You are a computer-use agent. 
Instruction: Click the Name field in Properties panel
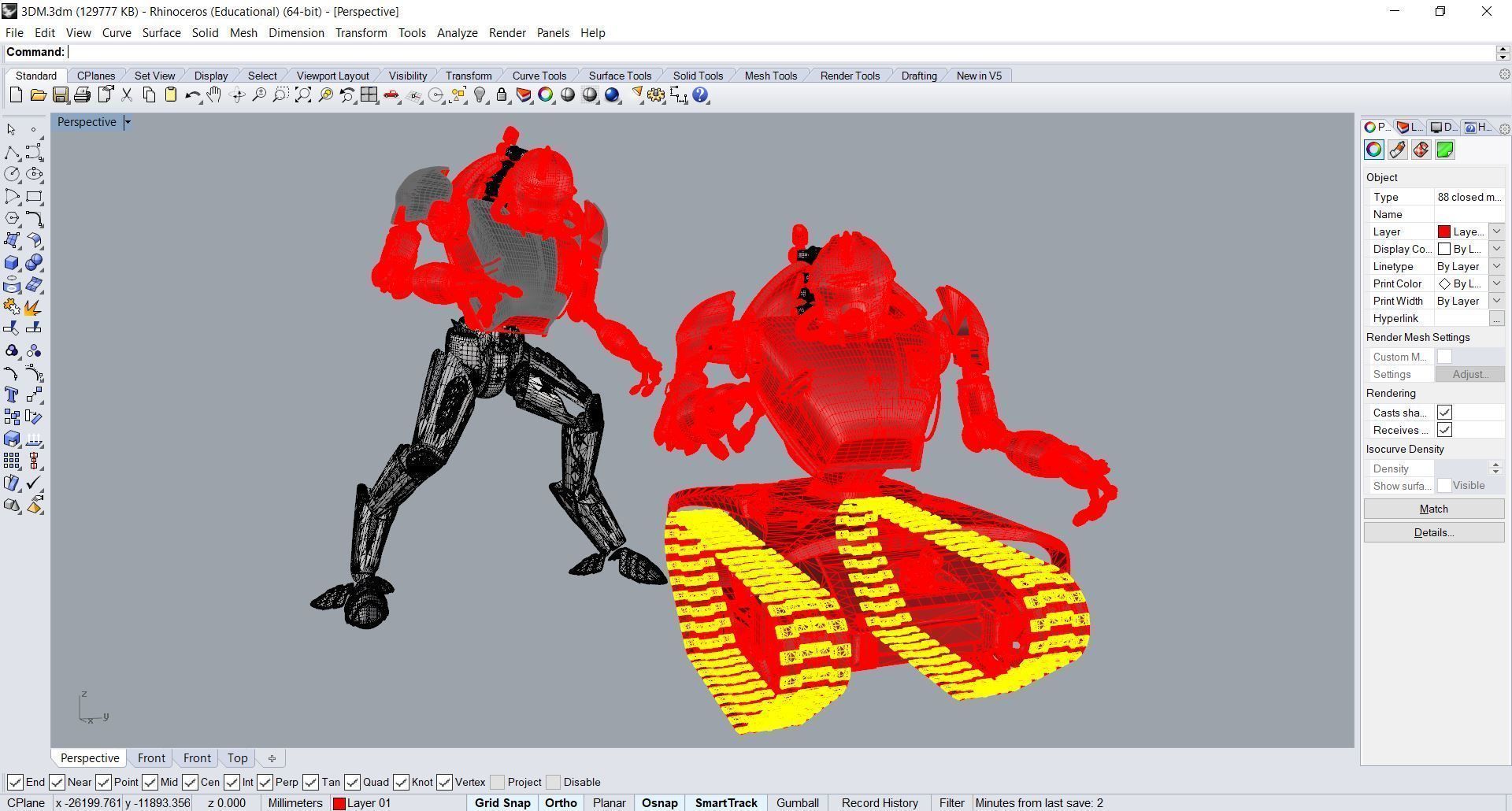pos(1469,214)
